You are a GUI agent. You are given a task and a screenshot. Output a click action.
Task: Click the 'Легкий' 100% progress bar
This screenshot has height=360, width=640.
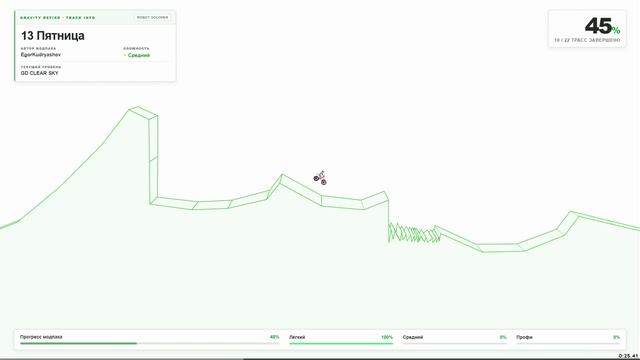tap(341, 343)
